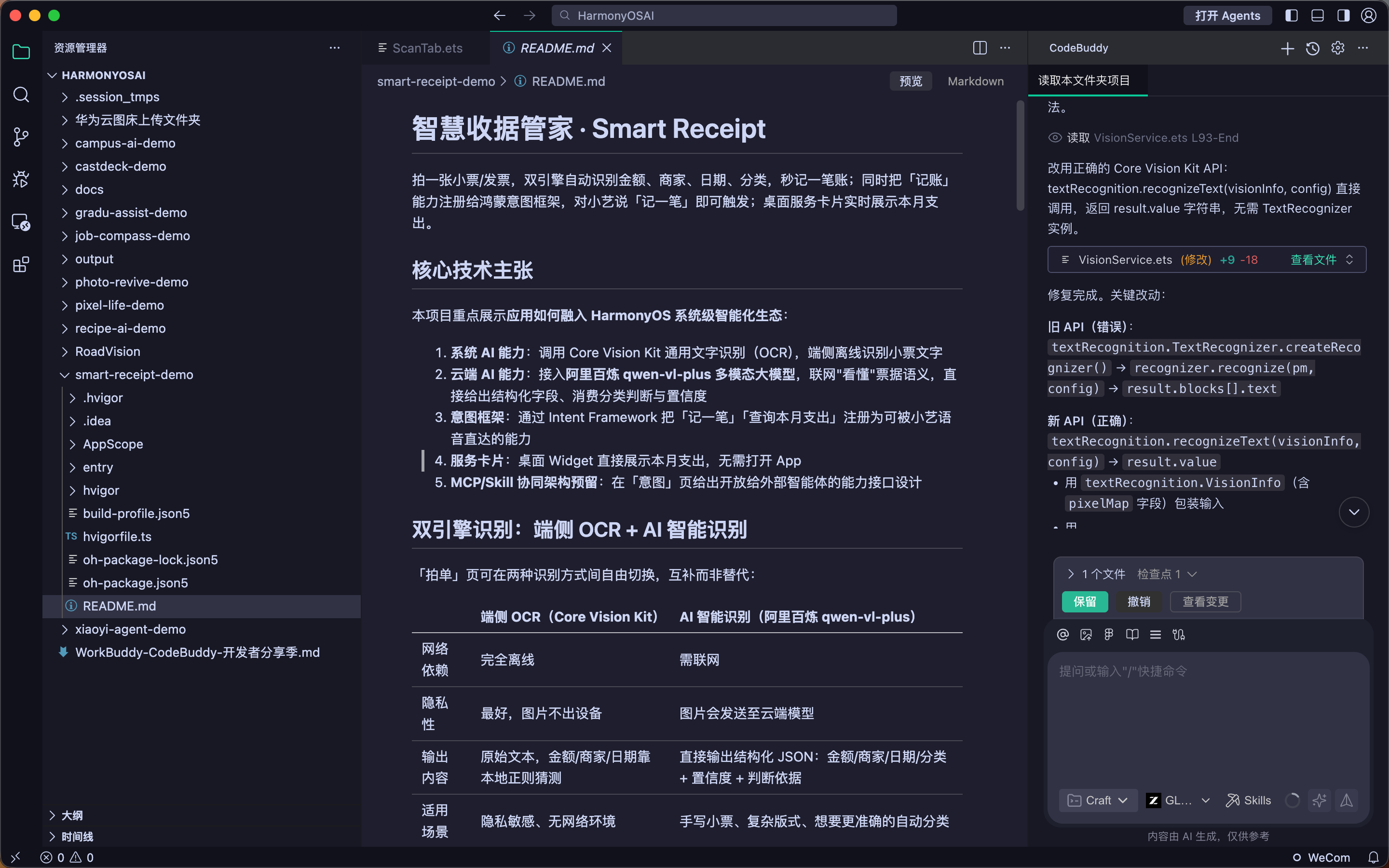Open the GL model selector dropdown
This screenshot has height=868, width=1389.
(x=1178, y=800)
